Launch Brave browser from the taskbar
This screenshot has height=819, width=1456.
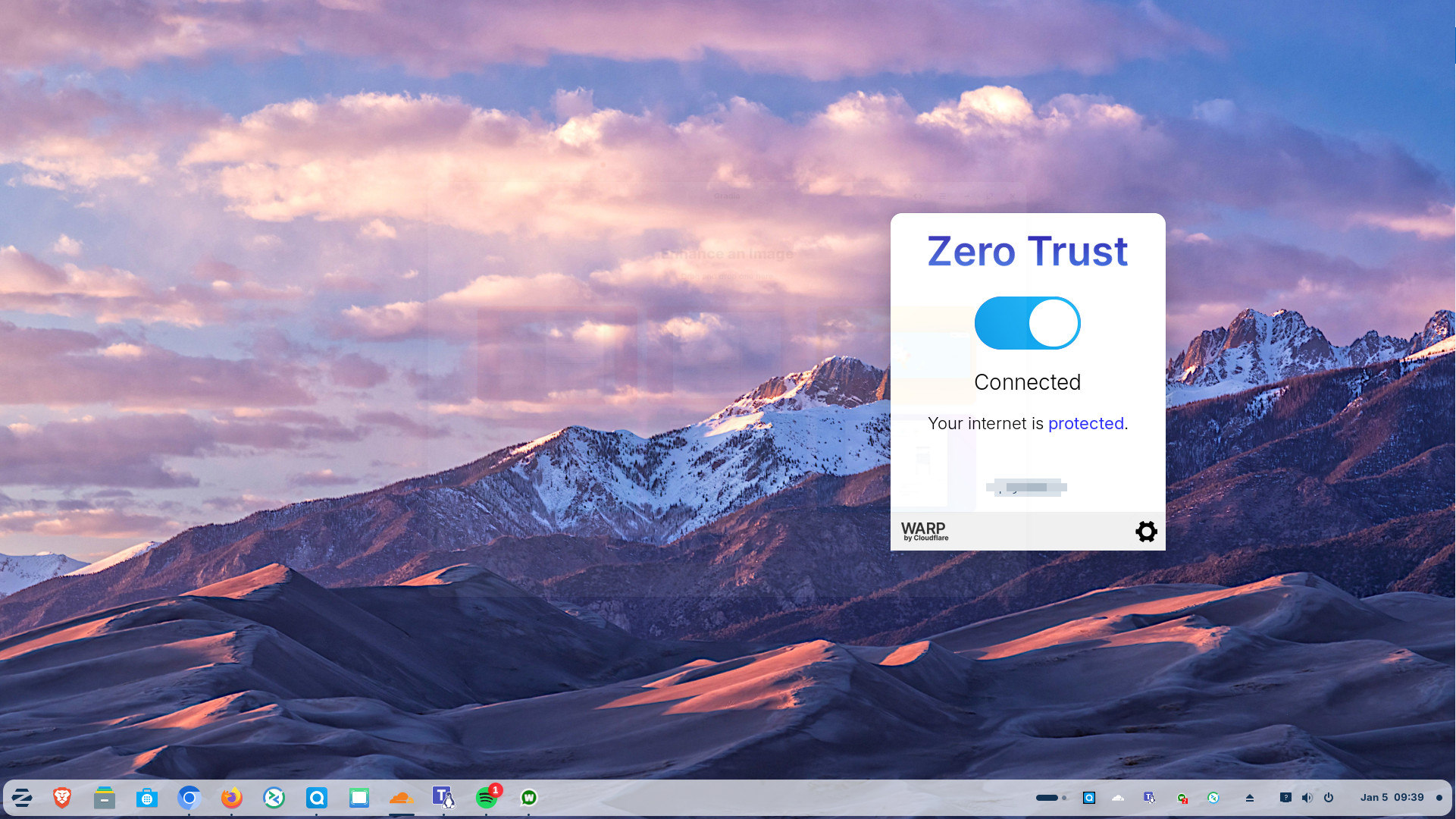pyautogui.click(x=61, y=797)
